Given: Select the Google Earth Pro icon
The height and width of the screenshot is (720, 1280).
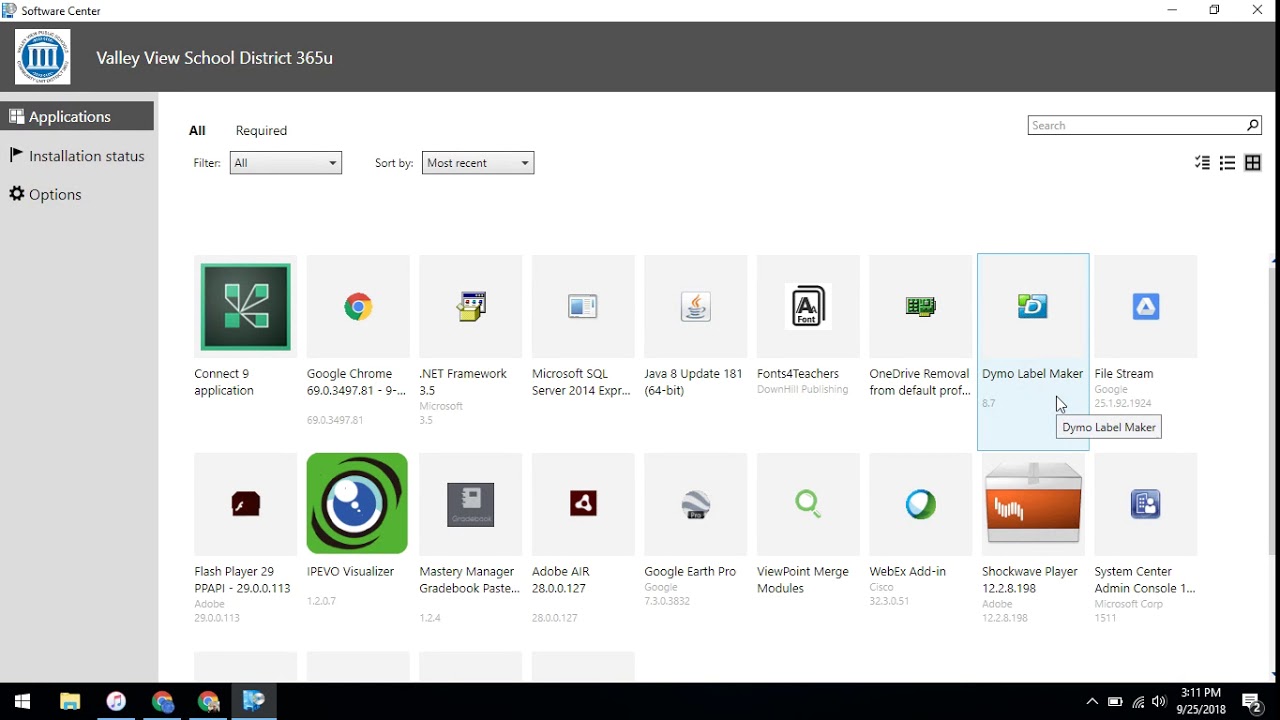Looking at the screenshot, I should (x=696, y=504).
